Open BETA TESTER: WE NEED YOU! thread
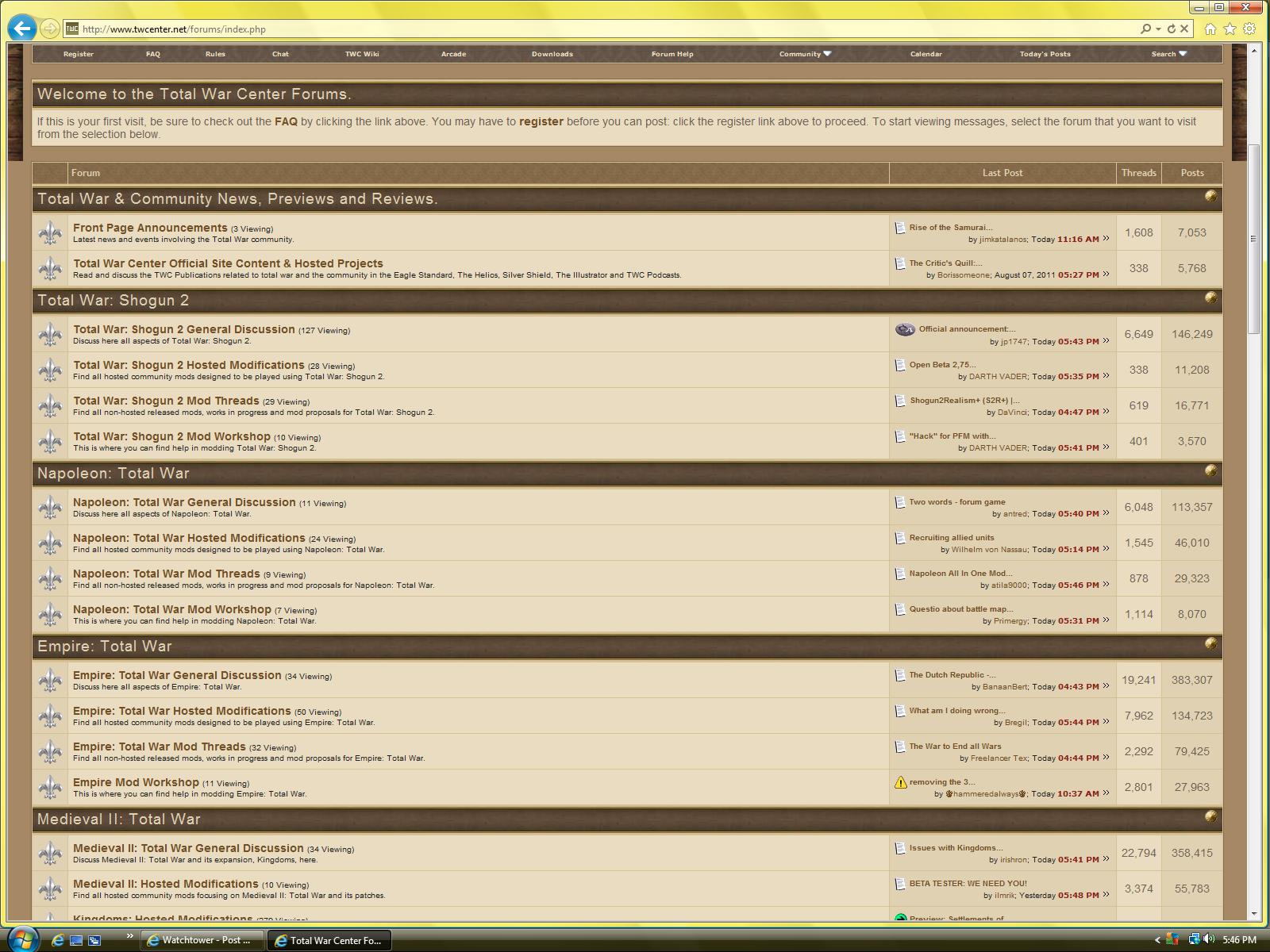This screenshot has width=1270, height=952. click(968, 883)
